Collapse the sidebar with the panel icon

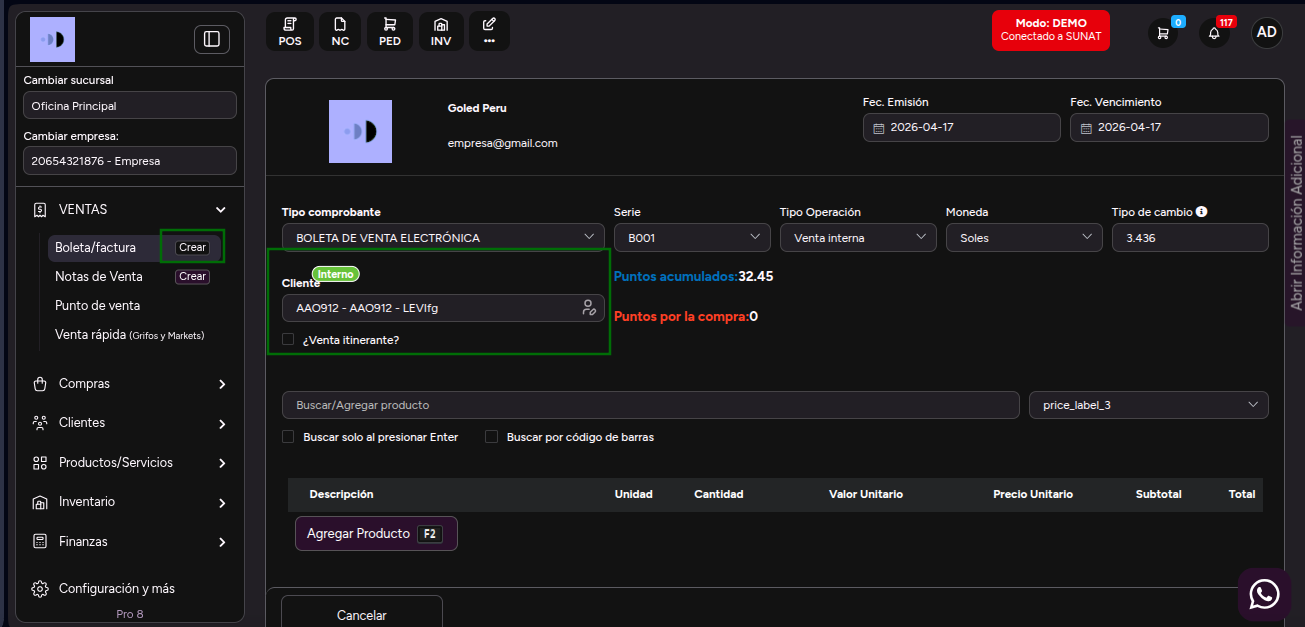pyautogui.click(x=211, y=39)
